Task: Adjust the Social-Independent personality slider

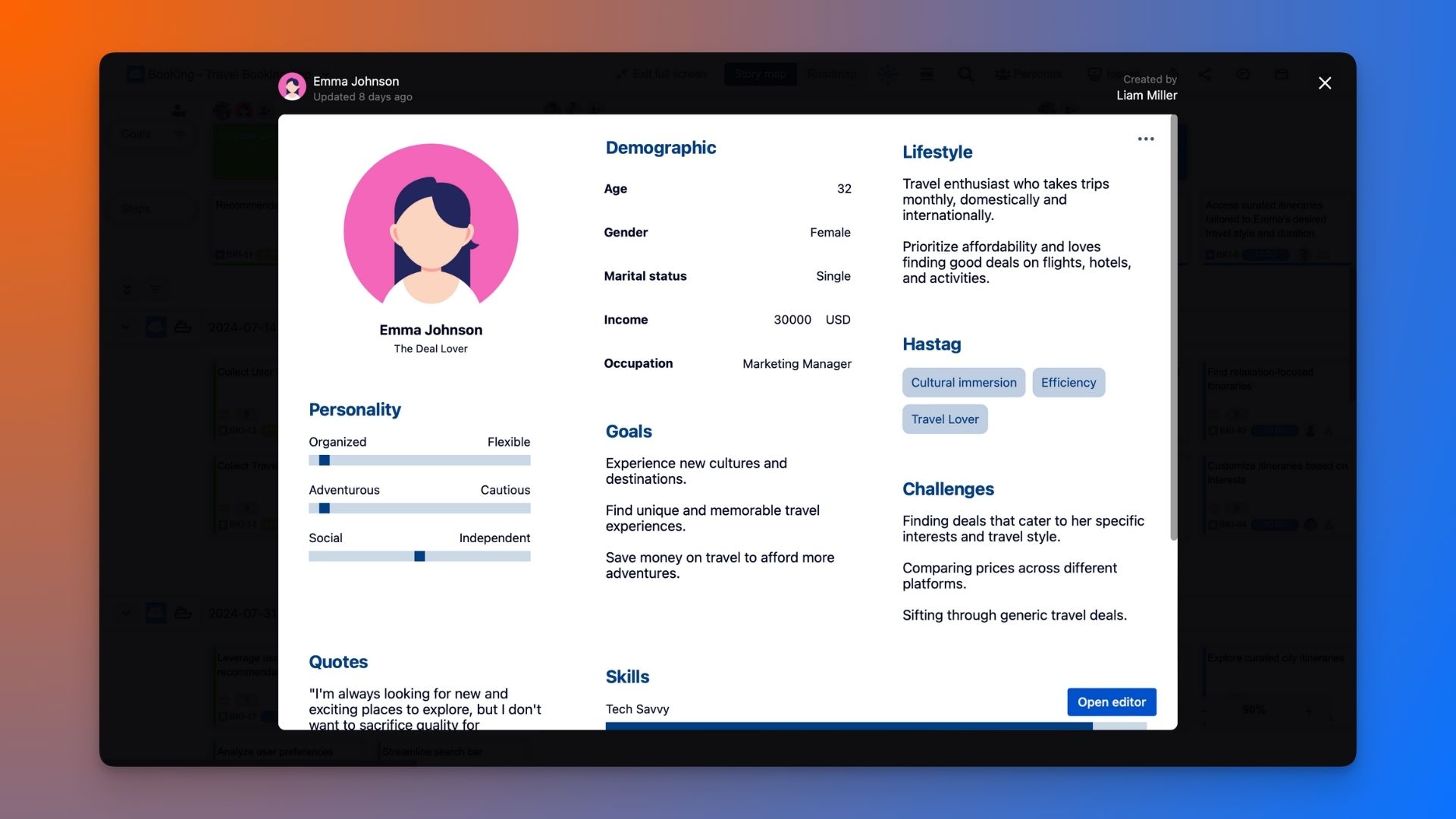Action: point(419,556)
